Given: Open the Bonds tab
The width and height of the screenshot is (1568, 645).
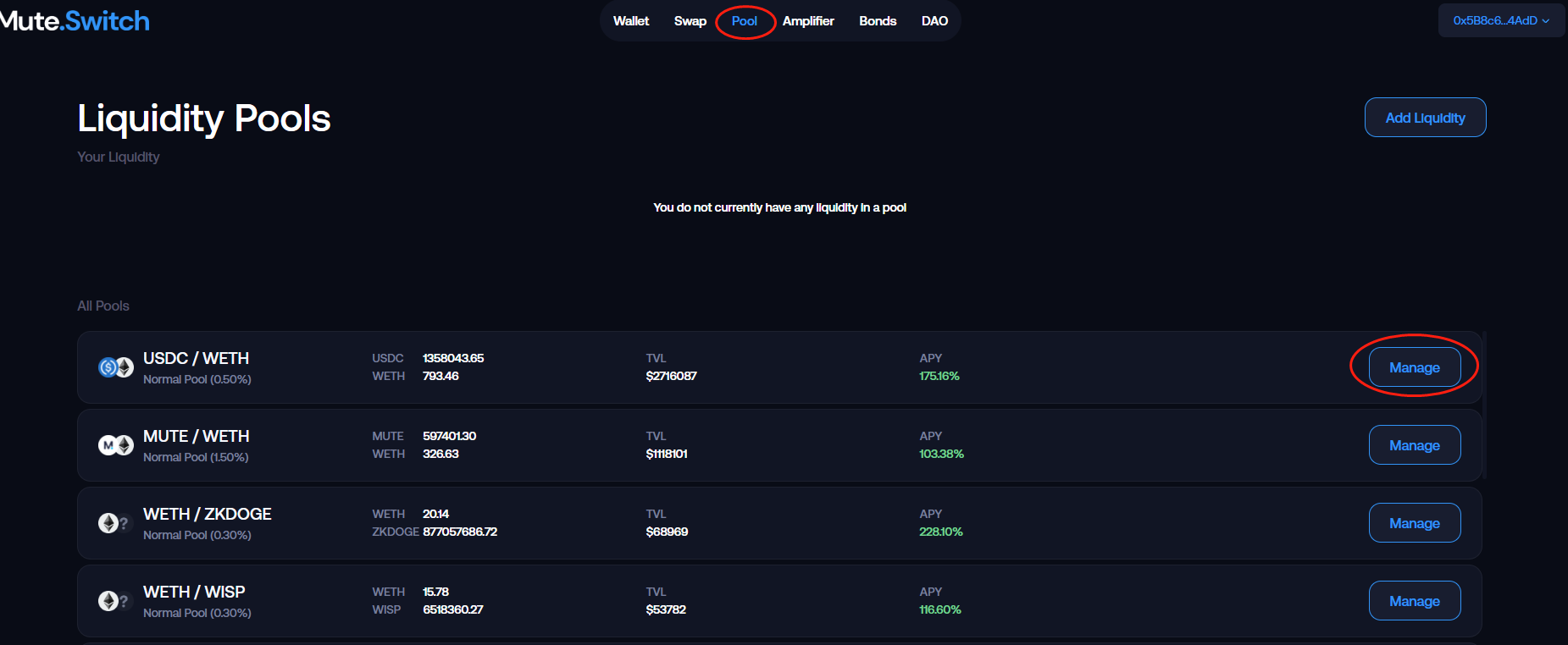Looking at the screenshot, I should tap(878, 21).
